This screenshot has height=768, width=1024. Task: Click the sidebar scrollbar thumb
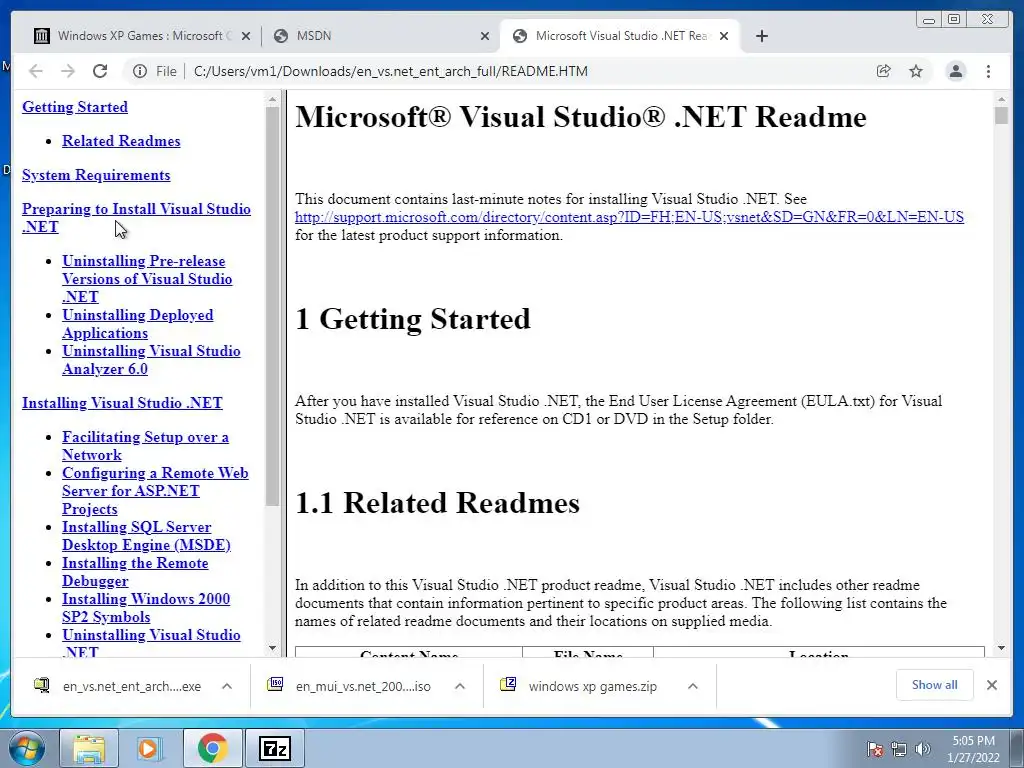(x=272, y=306)
